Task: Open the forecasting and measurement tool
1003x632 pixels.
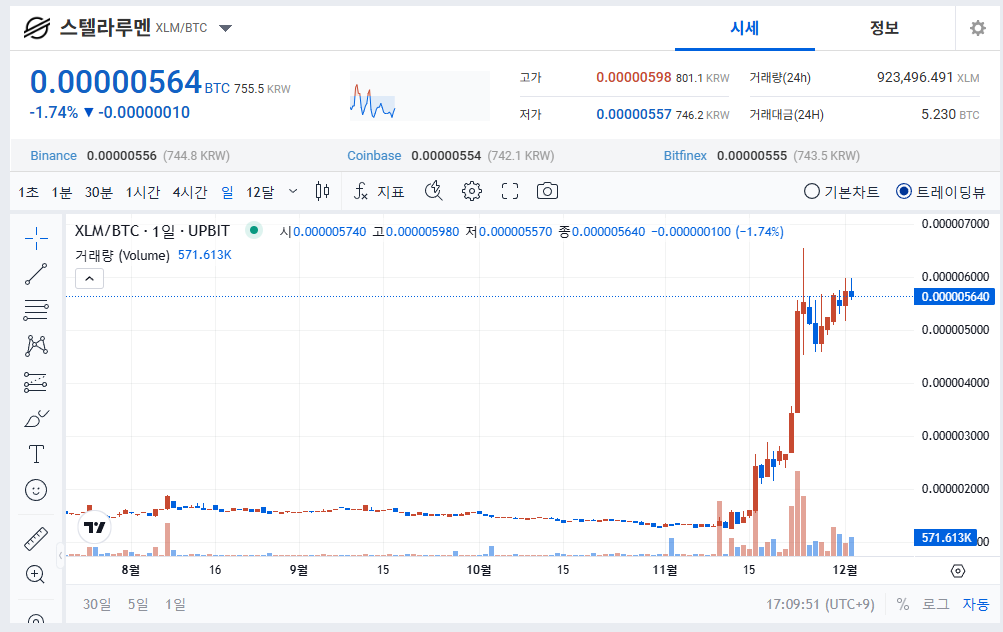Action: click(x=36, y=382)
